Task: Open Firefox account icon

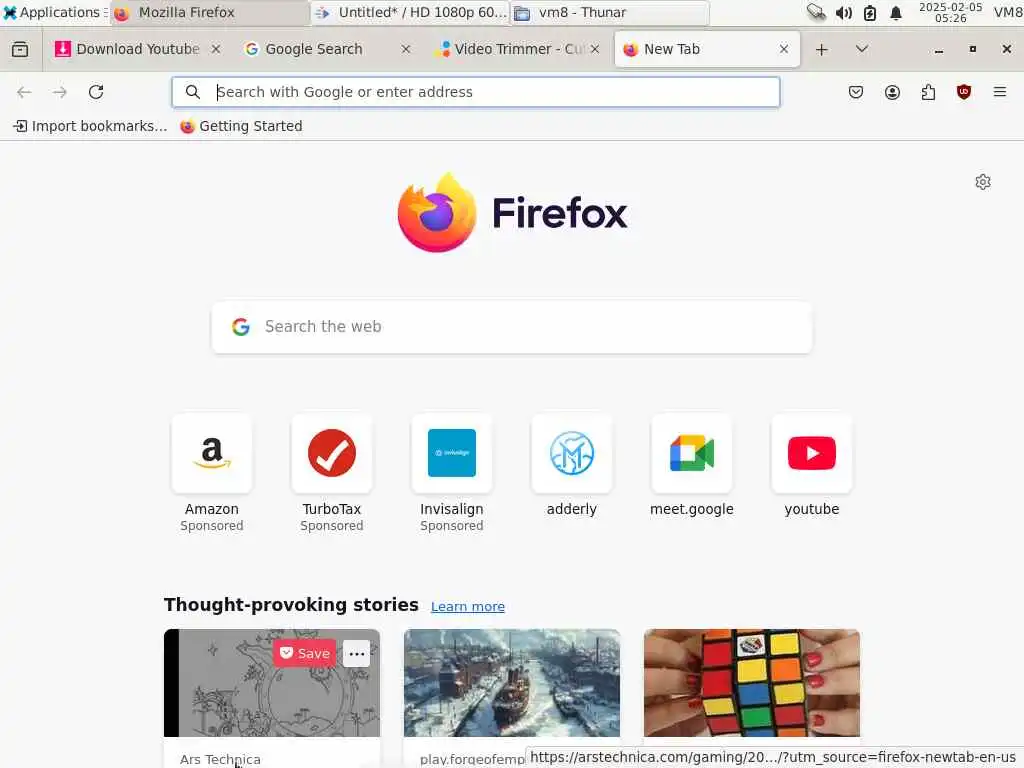Action: (892, 92)
